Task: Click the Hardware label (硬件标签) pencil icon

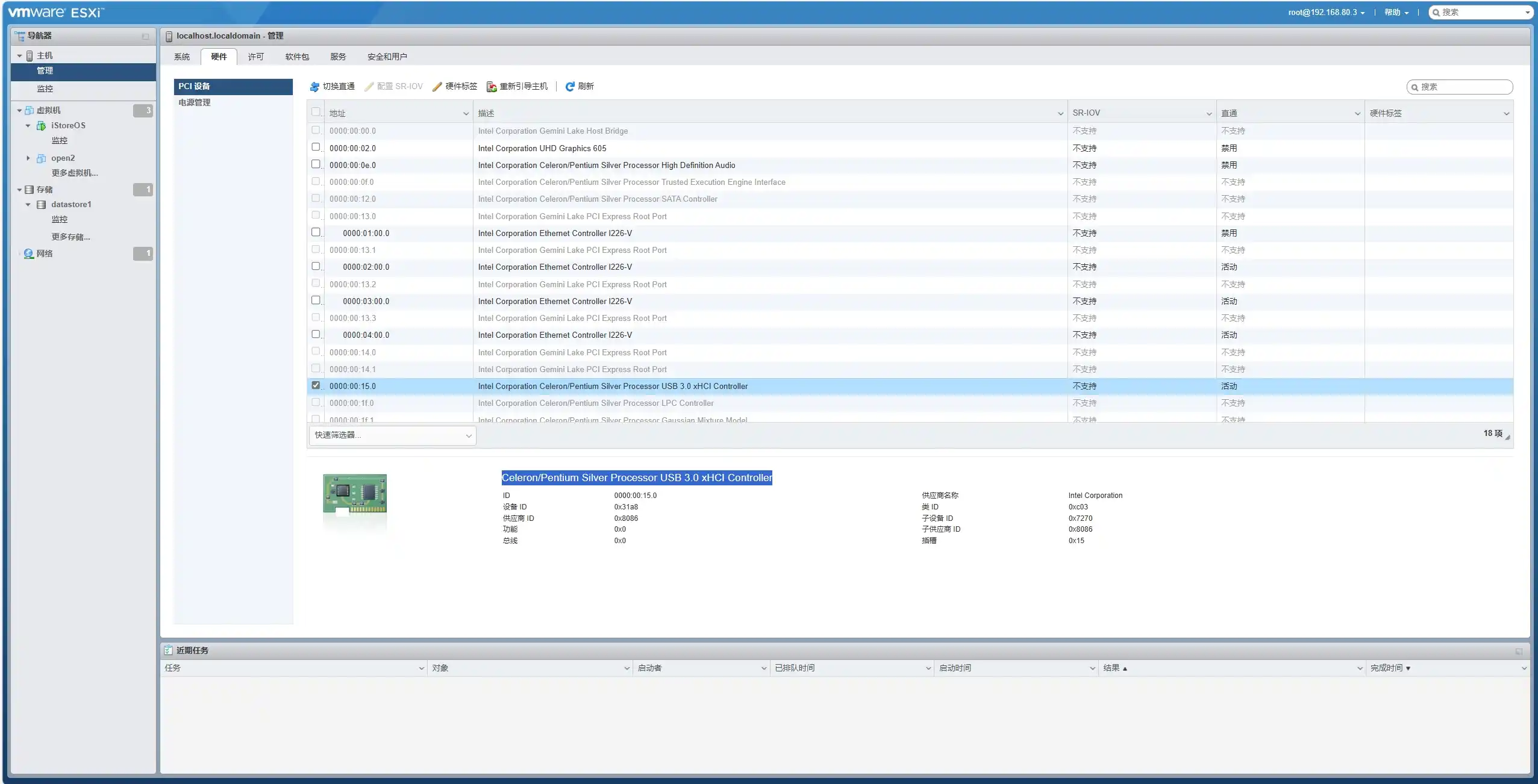Action: coord(437,87)
